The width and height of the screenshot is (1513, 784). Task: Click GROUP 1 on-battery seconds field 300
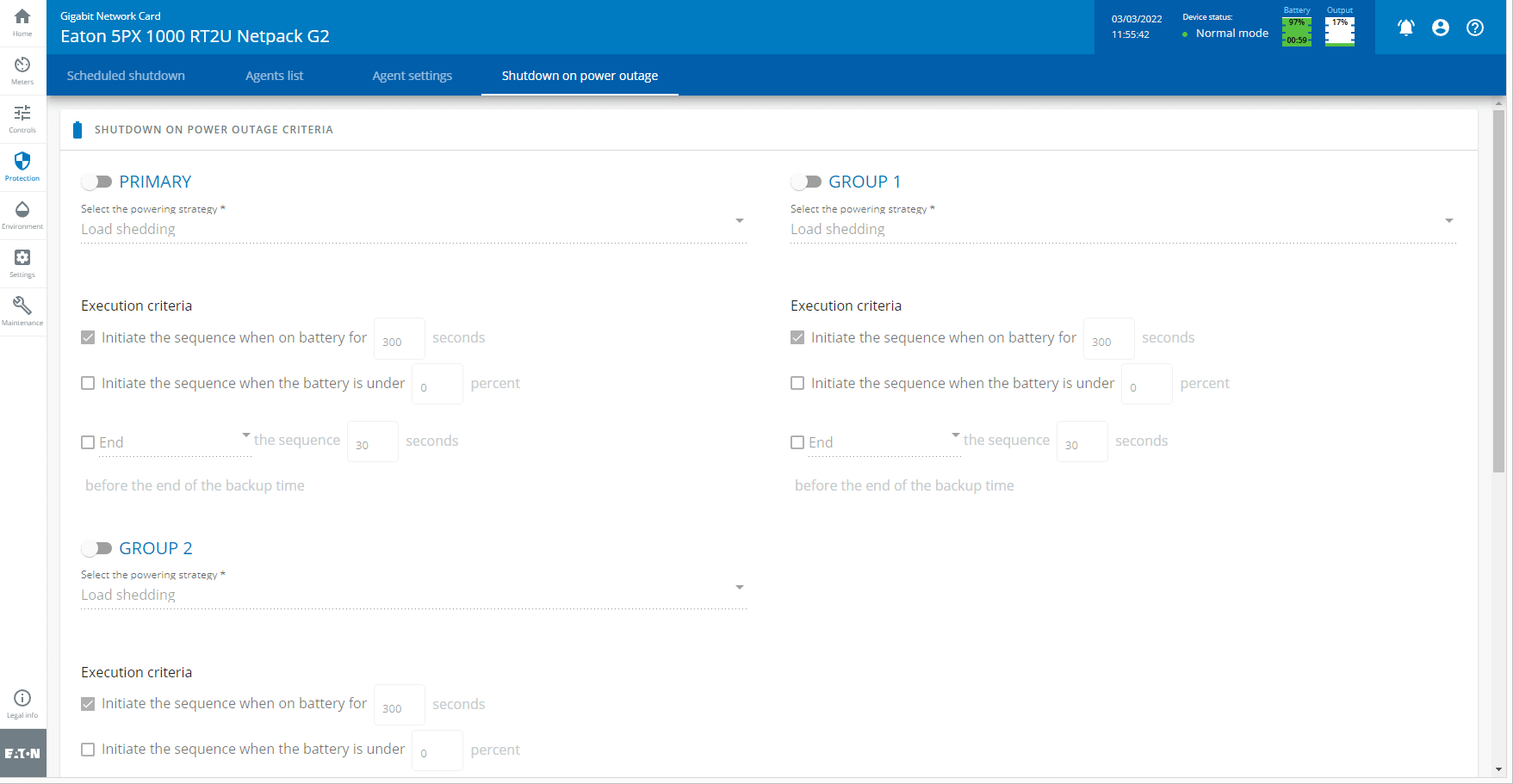pos(1108,339)
